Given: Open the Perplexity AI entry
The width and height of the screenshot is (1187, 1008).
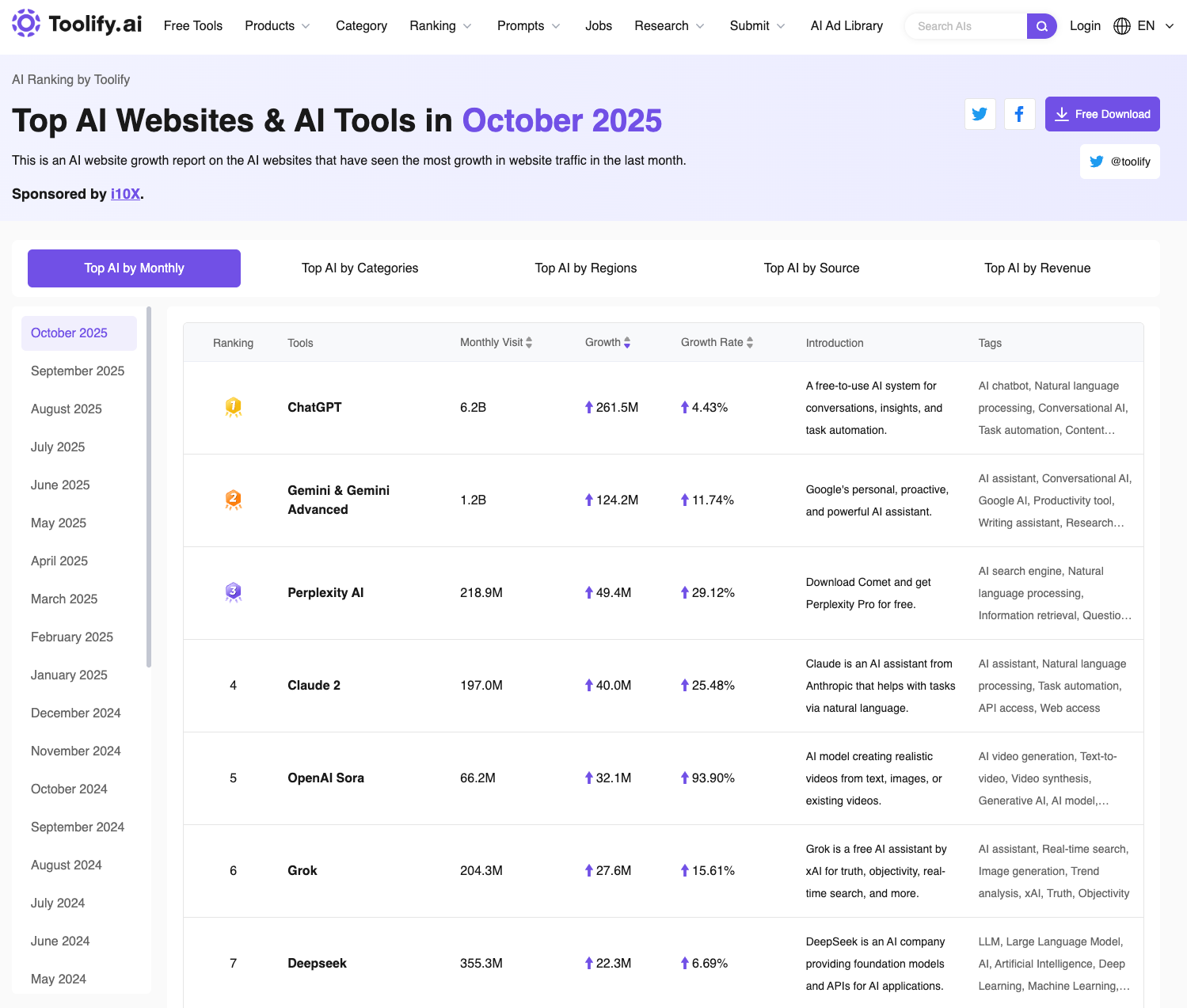Looking at the screenshot, I should click(325, 592).
